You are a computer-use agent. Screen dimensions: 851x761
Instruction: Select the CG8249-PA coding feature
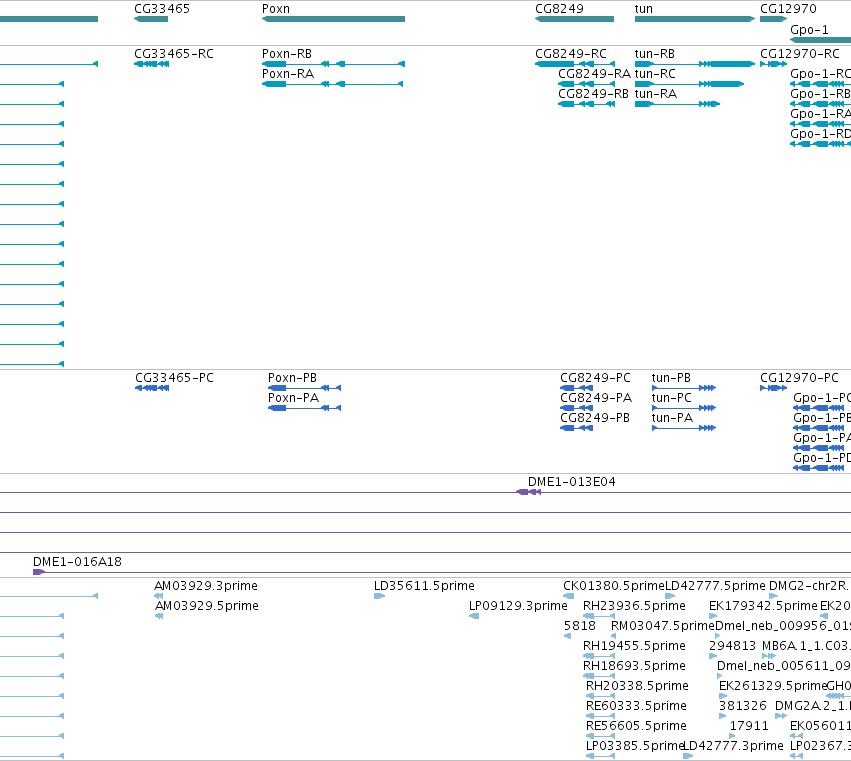tap(576, 408)
